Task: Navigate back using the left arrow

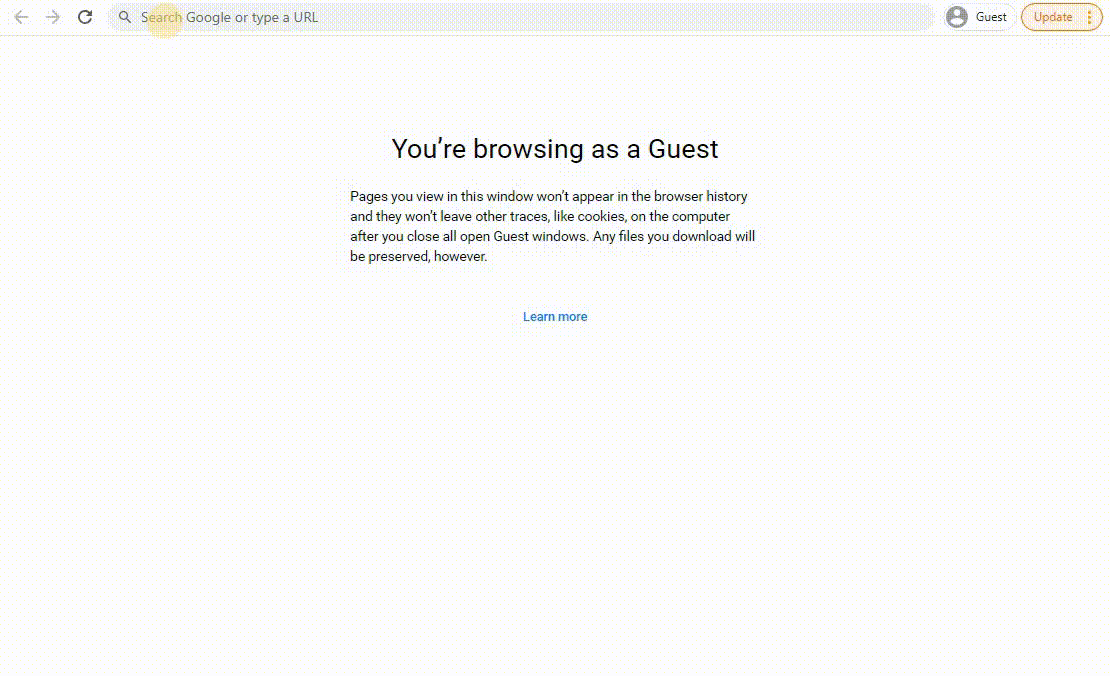Action: tap(21, 17)
